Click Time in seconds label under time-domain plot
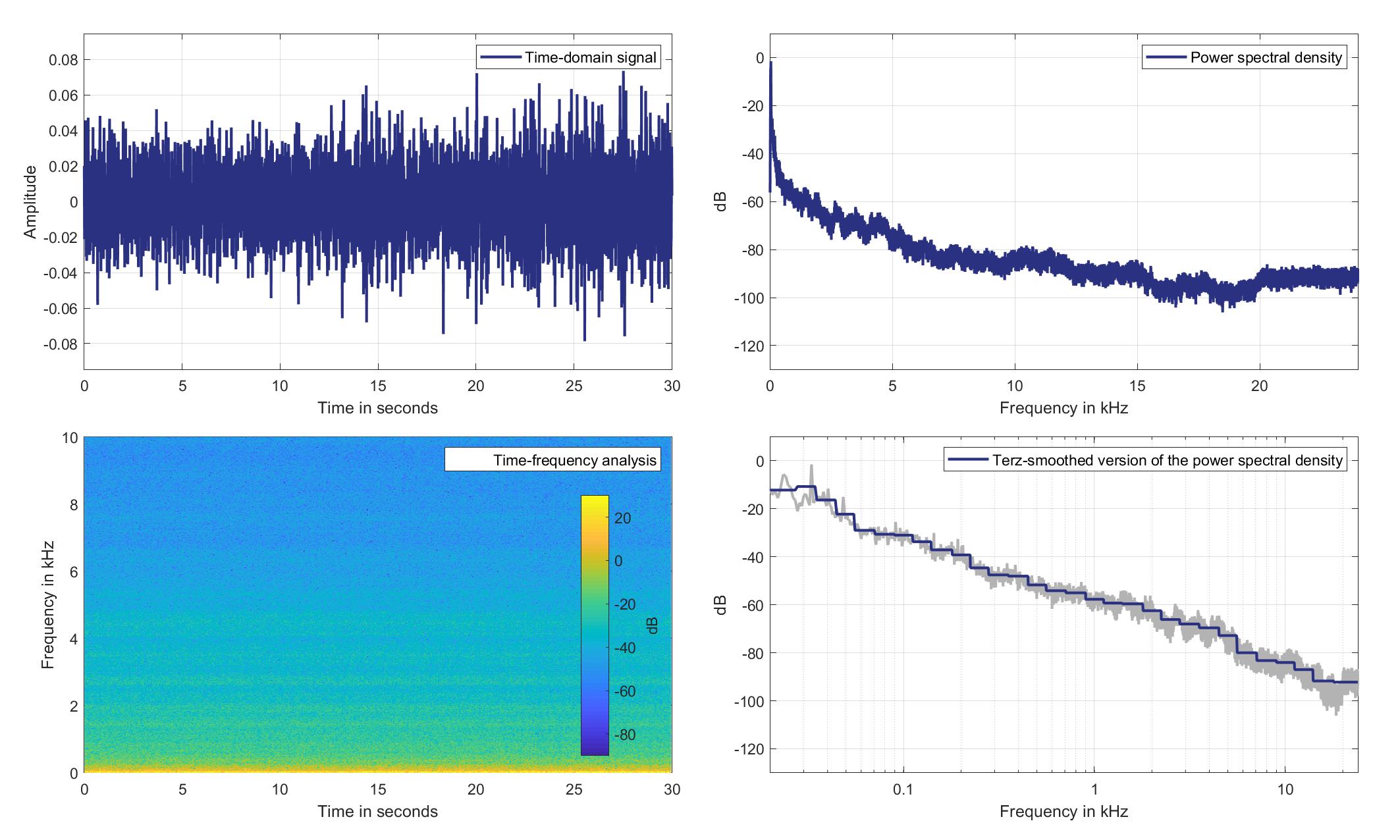 point(377,408)
